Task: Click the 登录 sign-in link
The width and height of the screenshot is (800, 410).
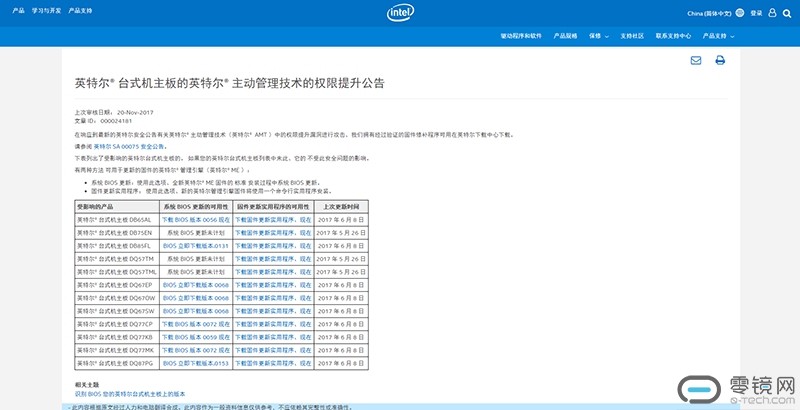Action: (756, 13)
